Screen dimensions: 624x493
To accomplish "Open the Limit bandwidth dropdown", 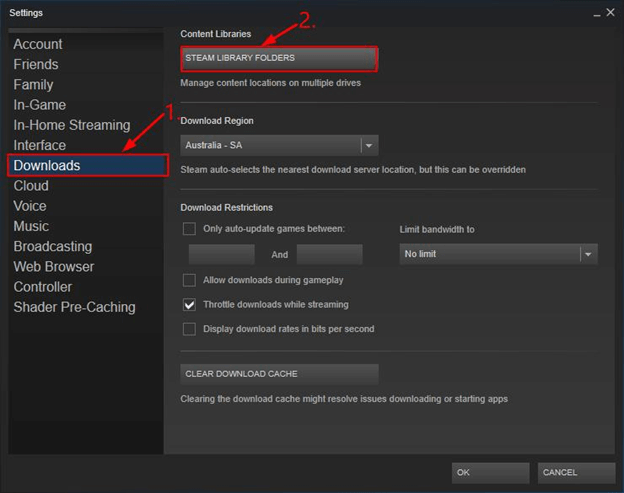I will tap(588, 254).
